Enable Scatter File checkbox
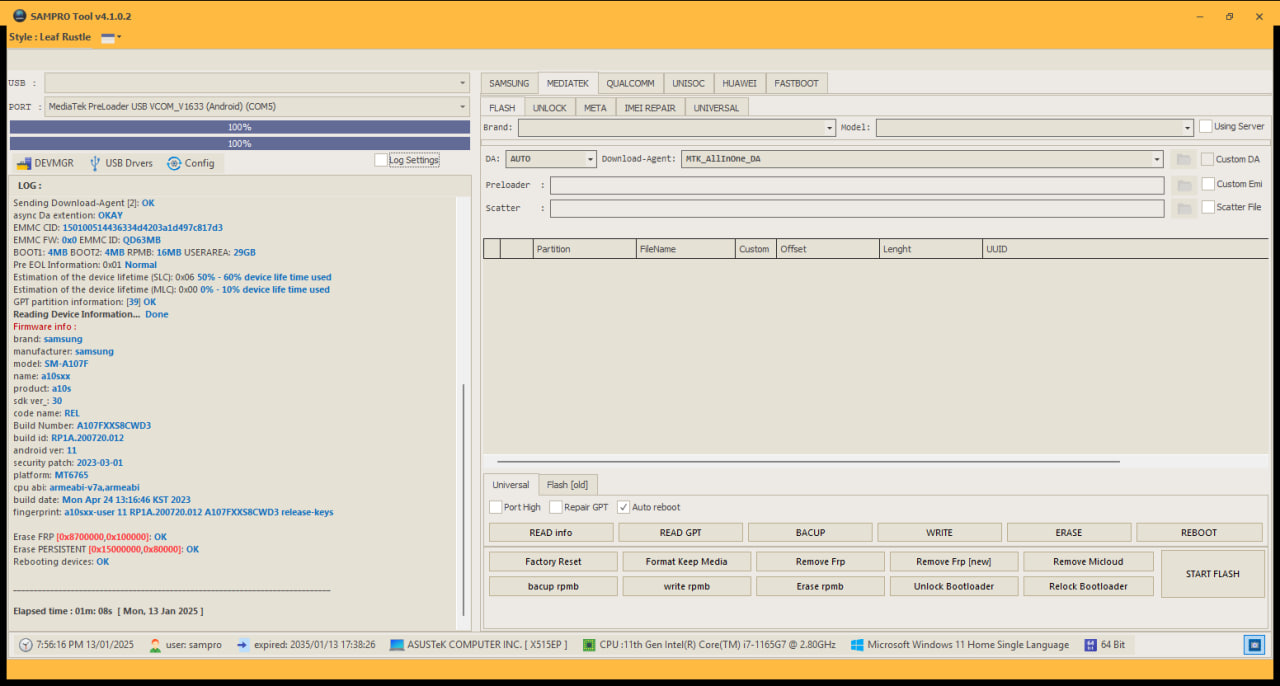The height and width of the screenshot is (686, 1280). coord(1208,207)
